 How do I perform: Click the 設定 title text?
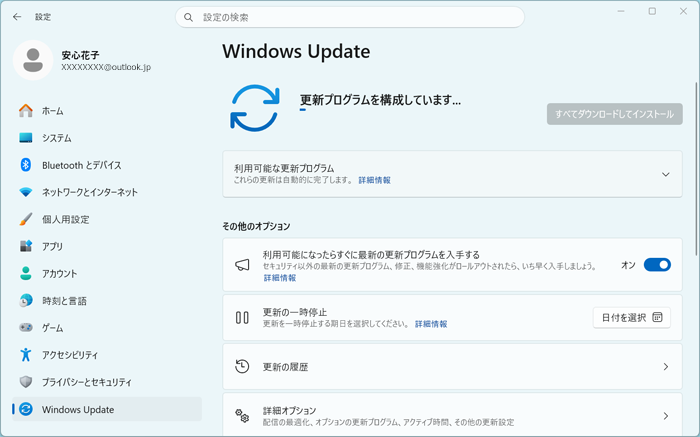tap(43, 17)
